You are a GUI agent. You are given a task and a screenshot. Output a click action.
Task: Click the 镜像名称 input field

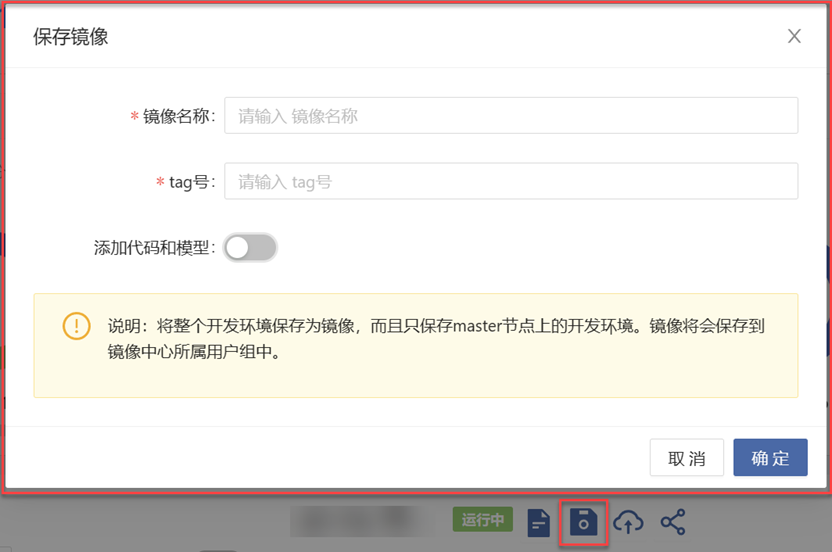[x=511, y=115]
